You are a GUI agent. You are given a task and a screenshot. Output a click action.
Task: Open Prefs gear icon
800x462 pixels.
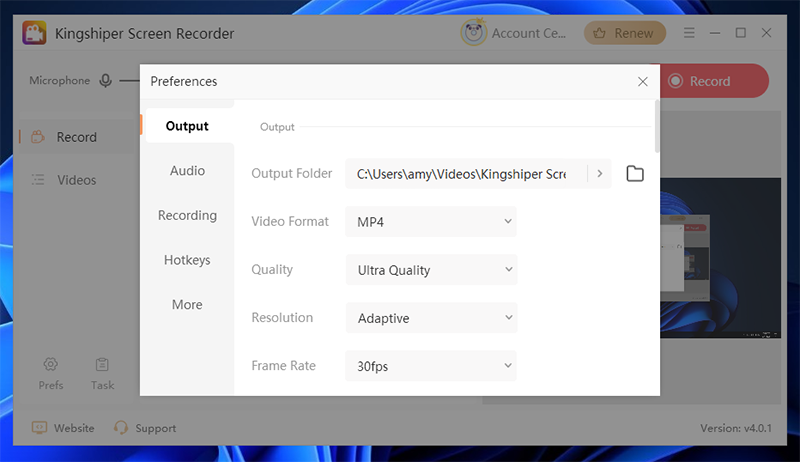click(51, 364)
